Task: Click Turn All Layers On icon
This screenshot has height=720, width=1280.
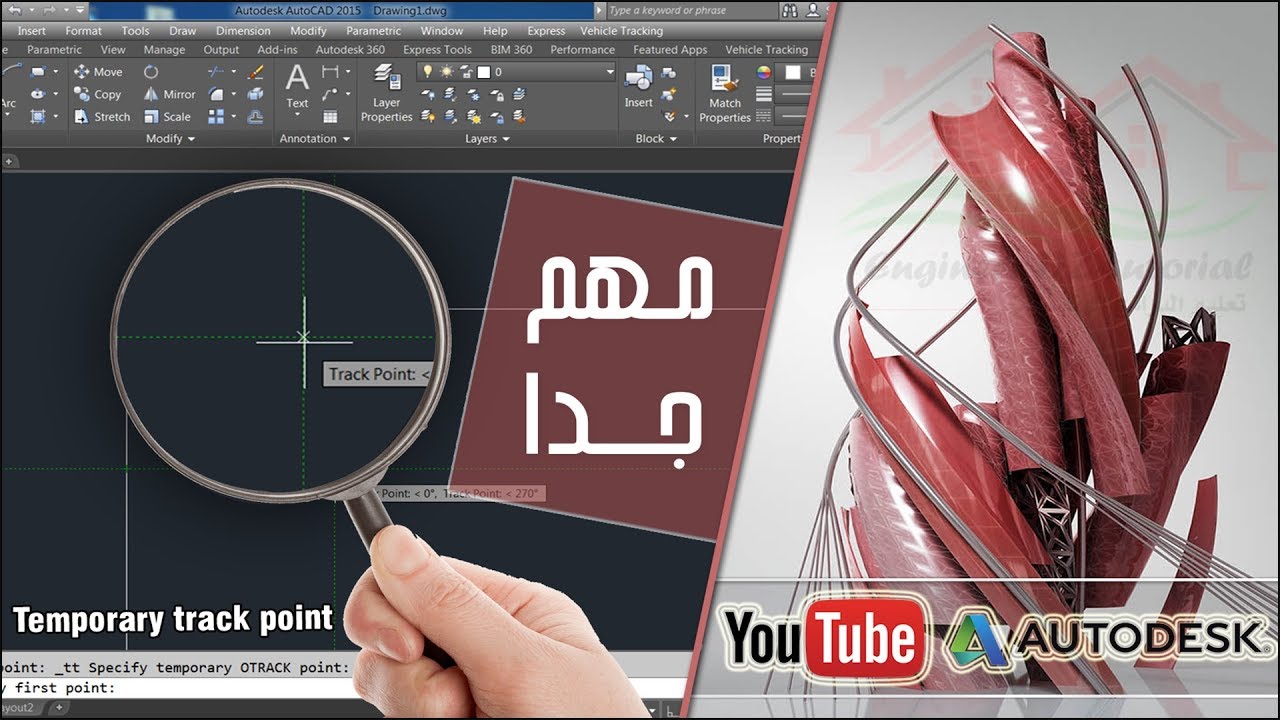Action: click(x=428, y=117)
